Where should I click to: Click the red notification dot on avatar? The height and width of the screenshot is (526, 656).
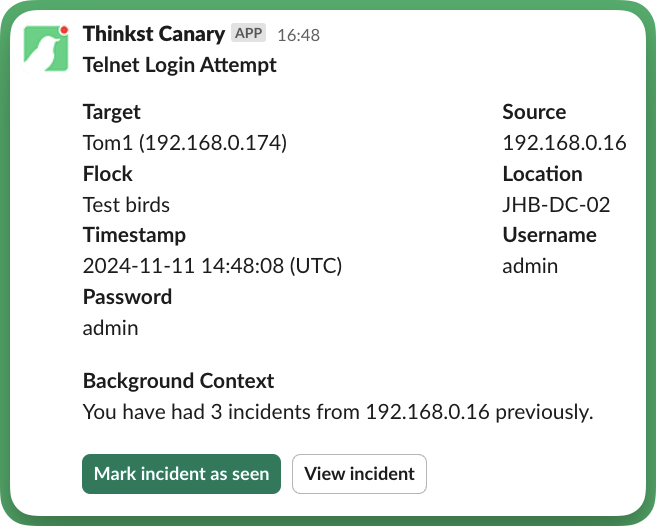pos(64,30)
